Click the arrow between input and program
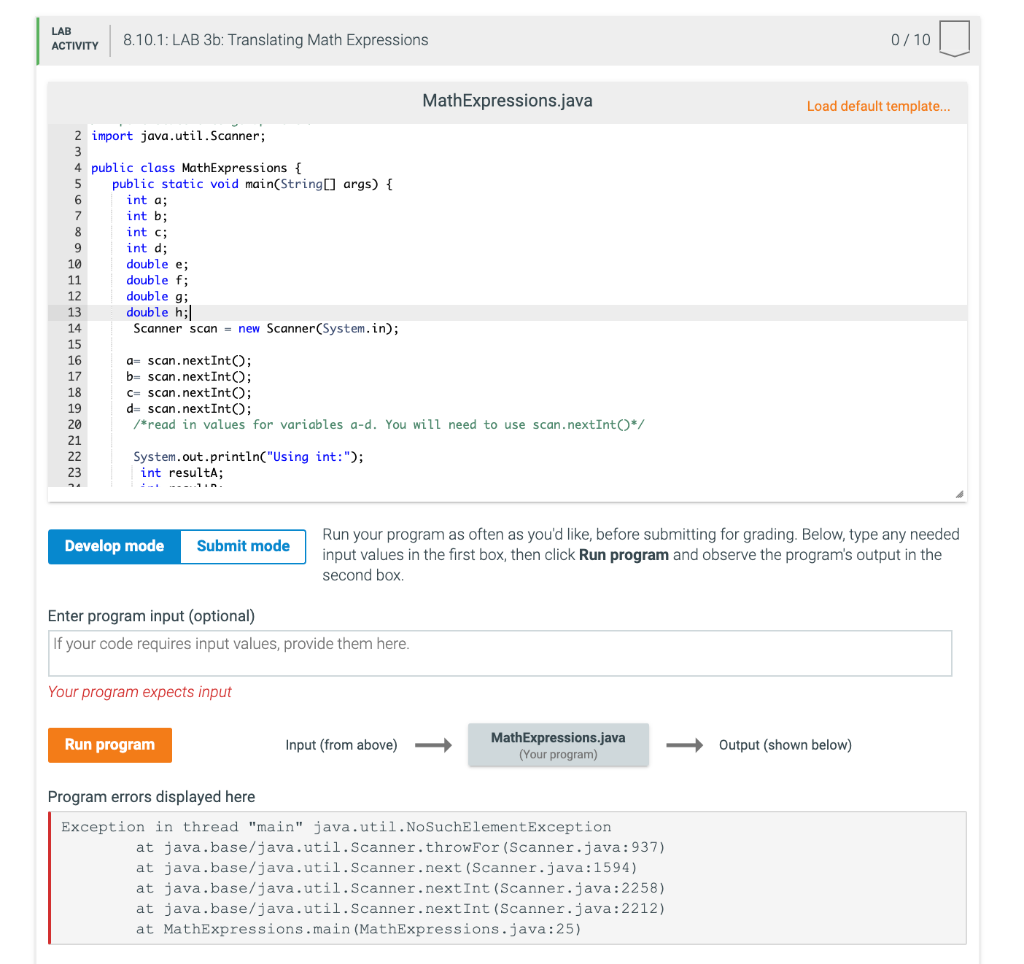The image size is (1024, 964). pyautogui.click(x=432, y=744)
